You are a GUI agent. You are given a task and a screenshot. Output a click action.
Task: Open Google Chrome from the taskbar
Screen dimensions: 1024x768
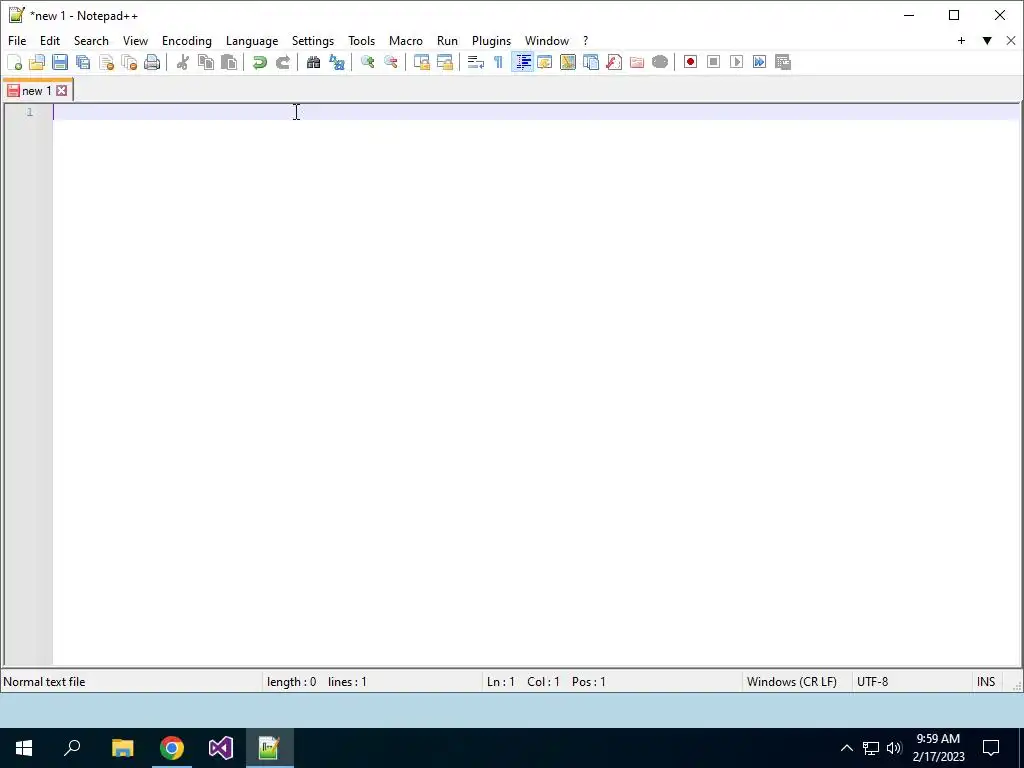(x=172, y=748)
